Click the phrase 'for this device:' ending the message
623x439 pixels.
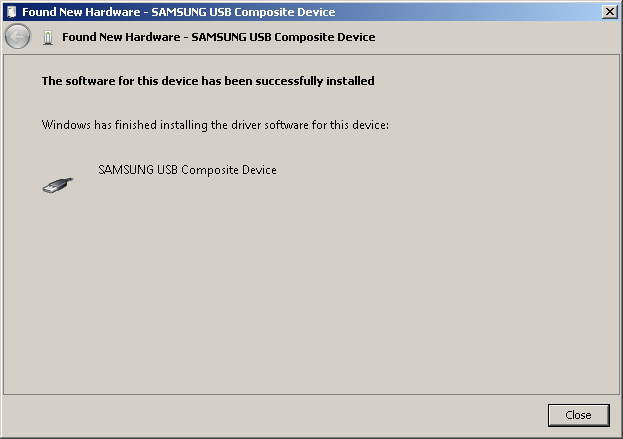point(350,125)
